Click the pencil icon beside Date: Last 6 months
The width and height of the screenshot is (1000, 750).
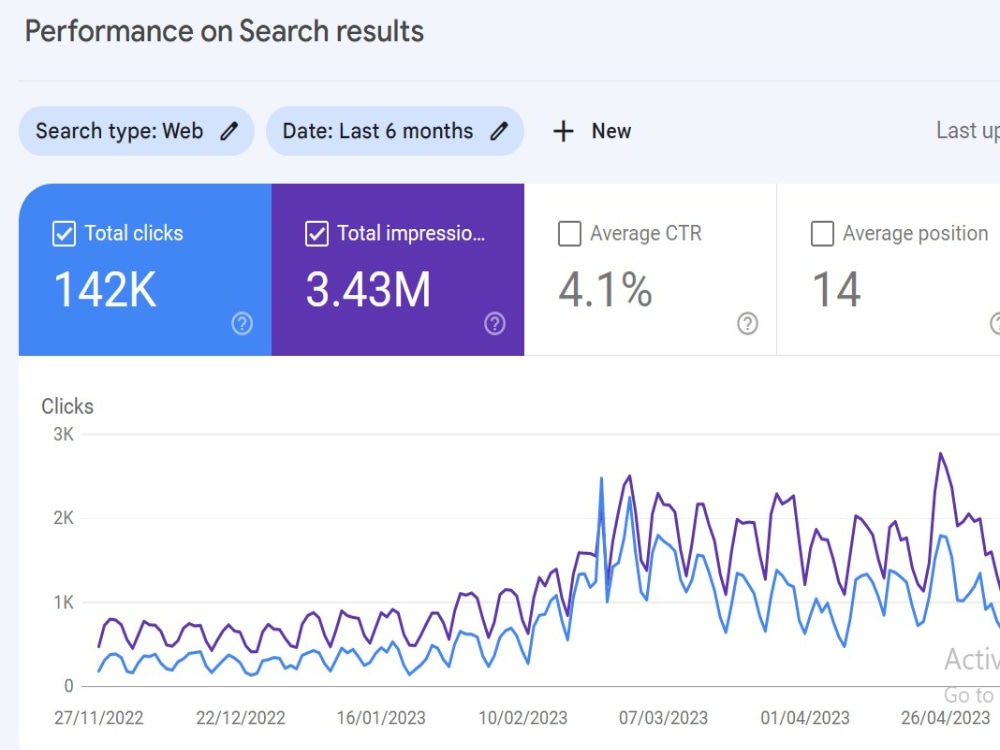pos(499,131)
